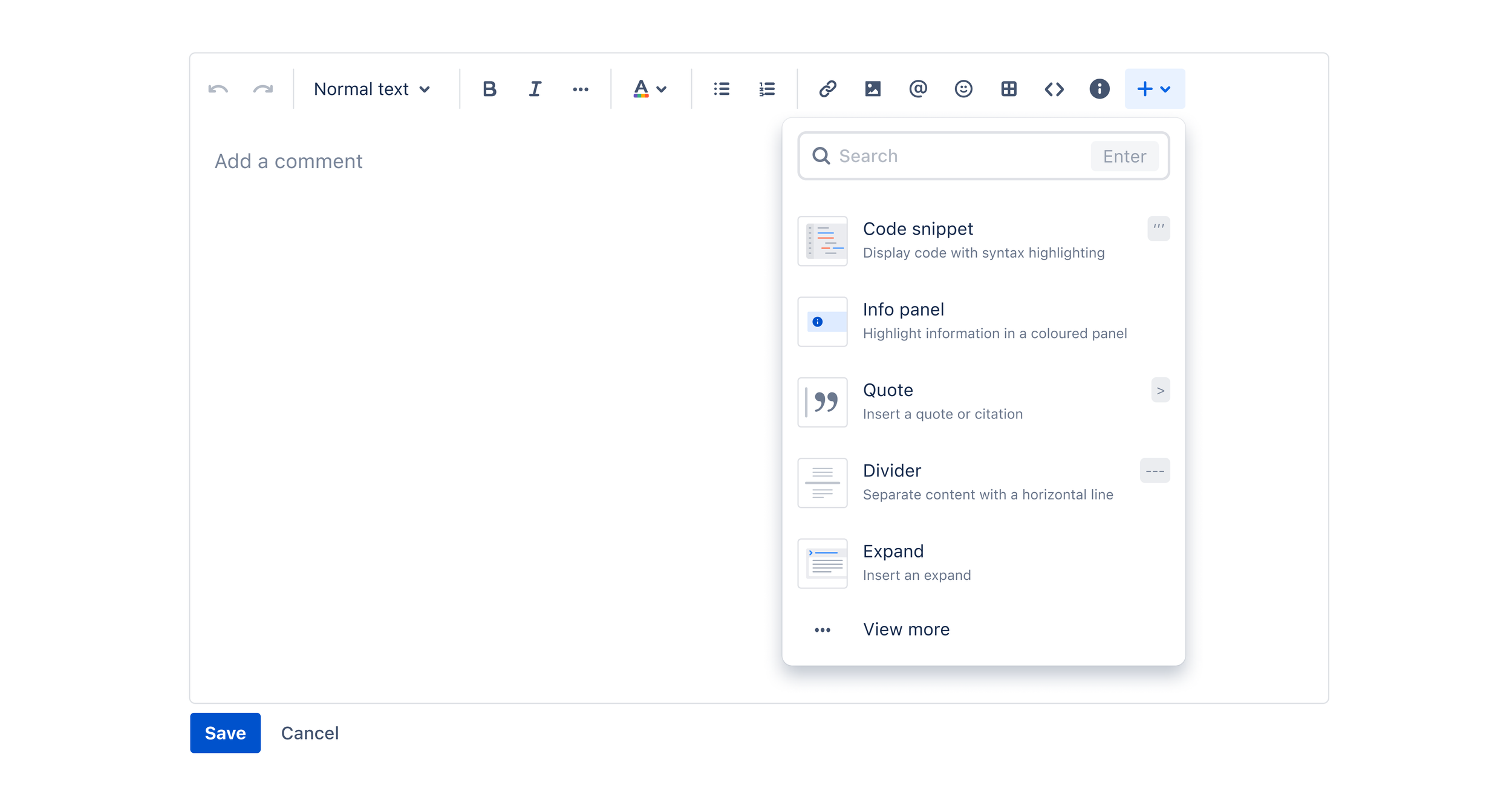Viewport: 1512px width, 806px height.
Task: Toggle the bullet list button
Action: point(722,89)
